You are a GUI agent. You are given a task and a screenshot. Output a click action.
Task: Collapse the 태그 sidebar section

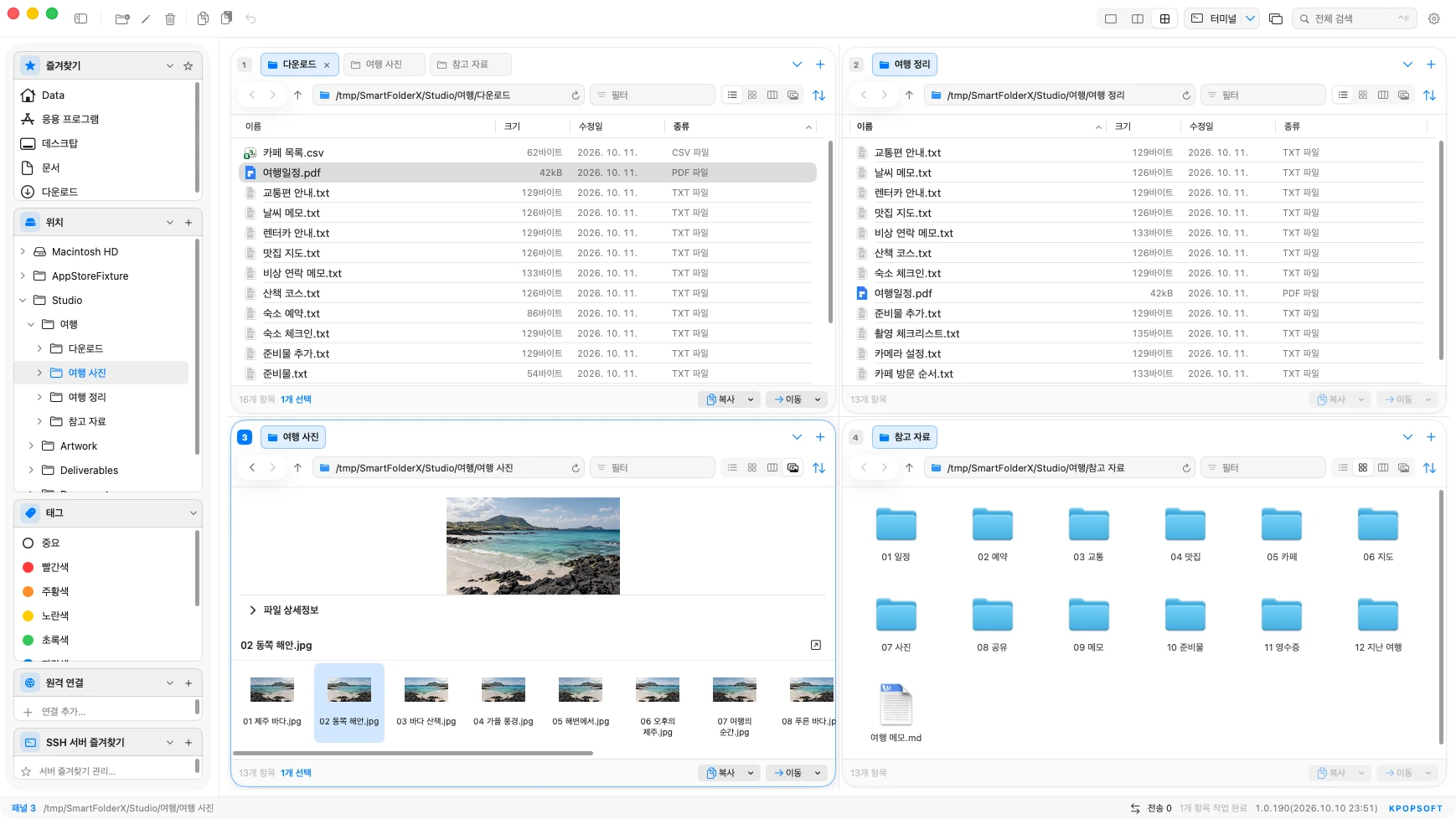pos(193,513)
